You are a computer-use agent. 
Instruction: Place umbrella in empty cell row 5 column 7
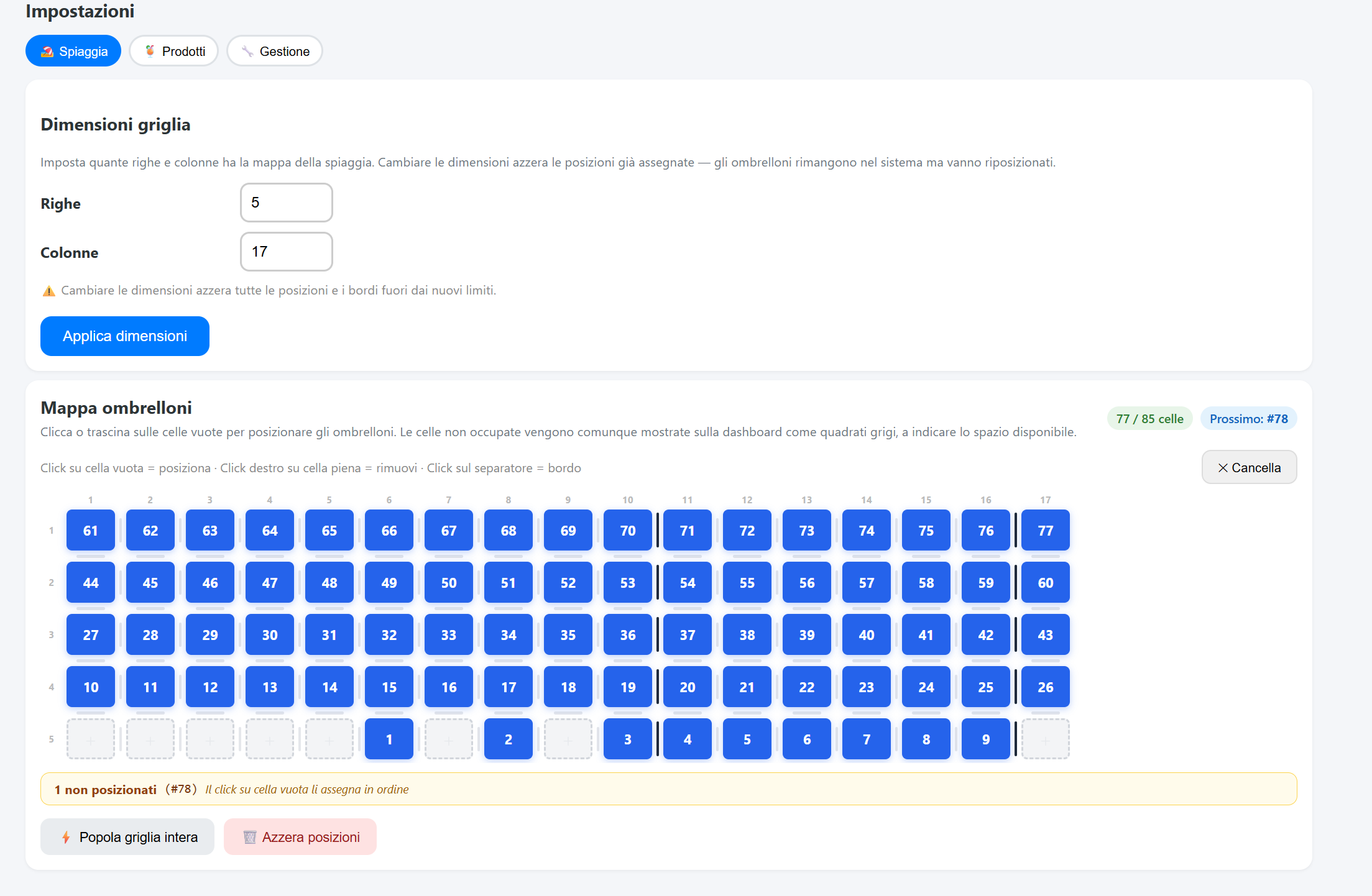(x=449, y=739)
